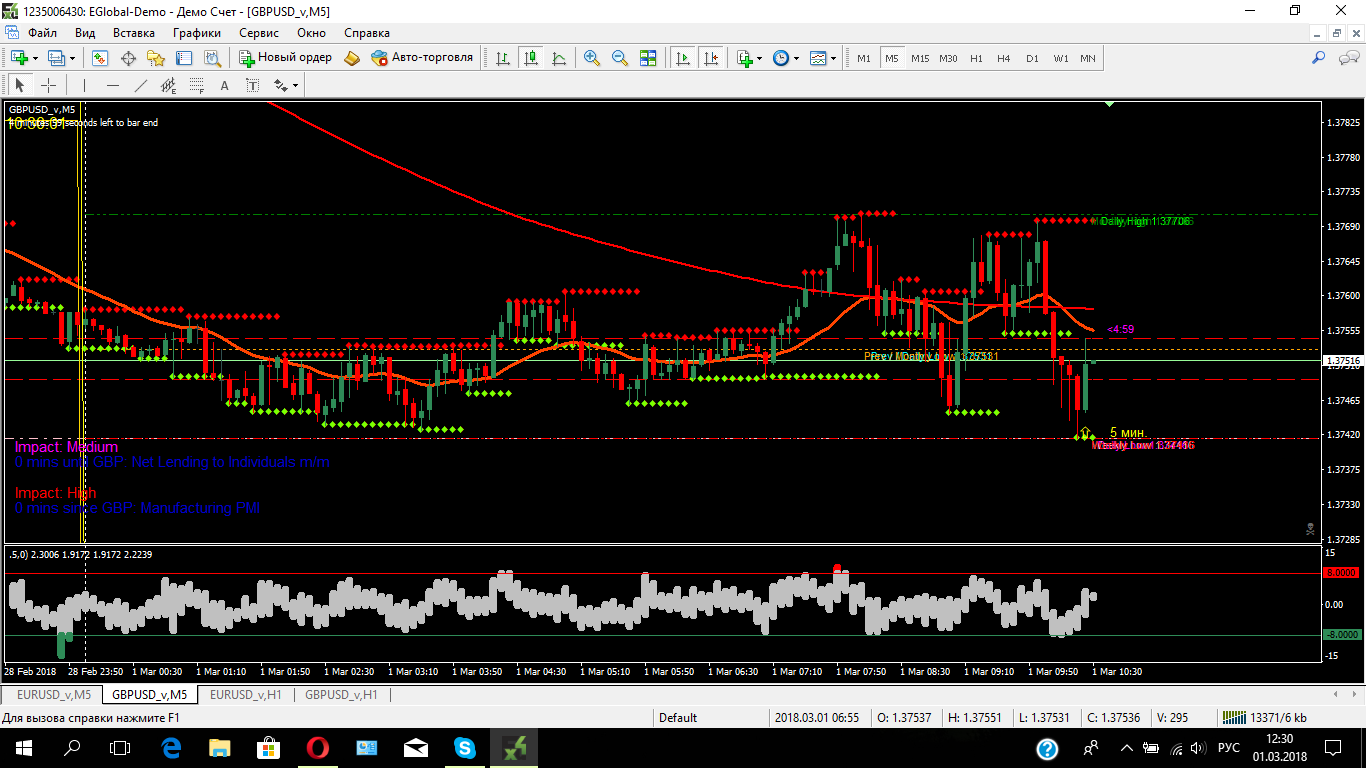
Task: Open the chat messages icon
Action: pos(1346,58)
